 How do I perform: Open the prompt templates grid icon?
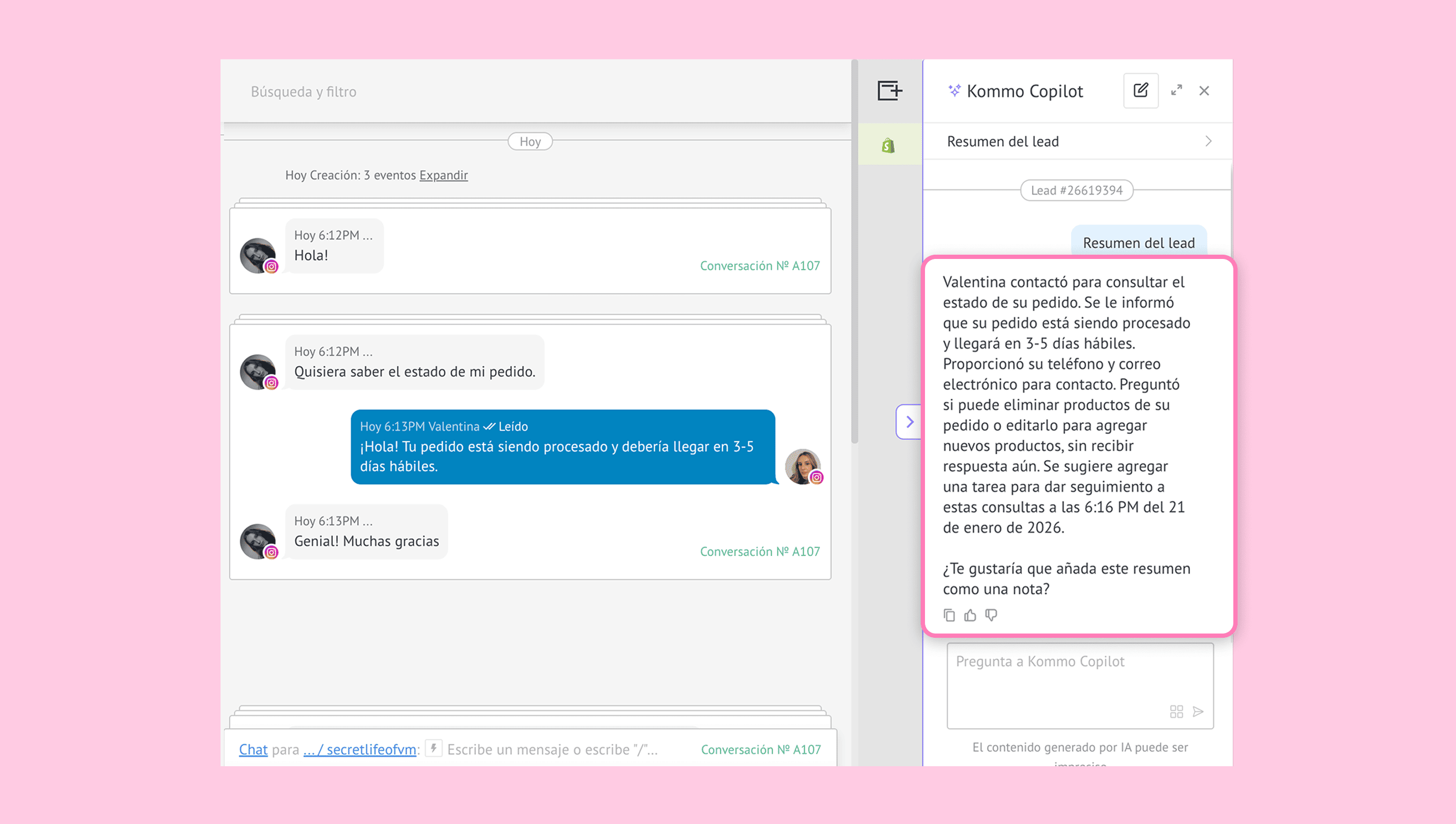(x=1177, y=712)
